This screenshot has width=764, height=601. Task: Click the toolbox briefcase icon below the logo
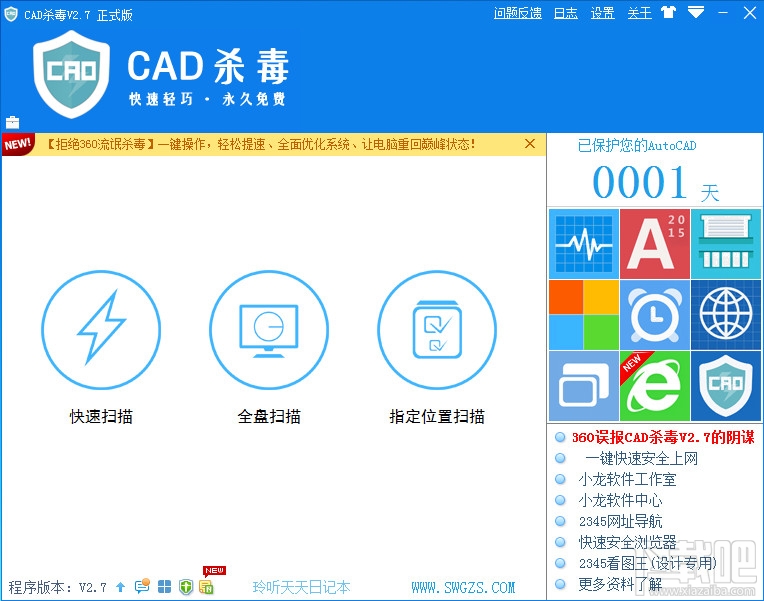pyautogui.click(x=12, y=122)
